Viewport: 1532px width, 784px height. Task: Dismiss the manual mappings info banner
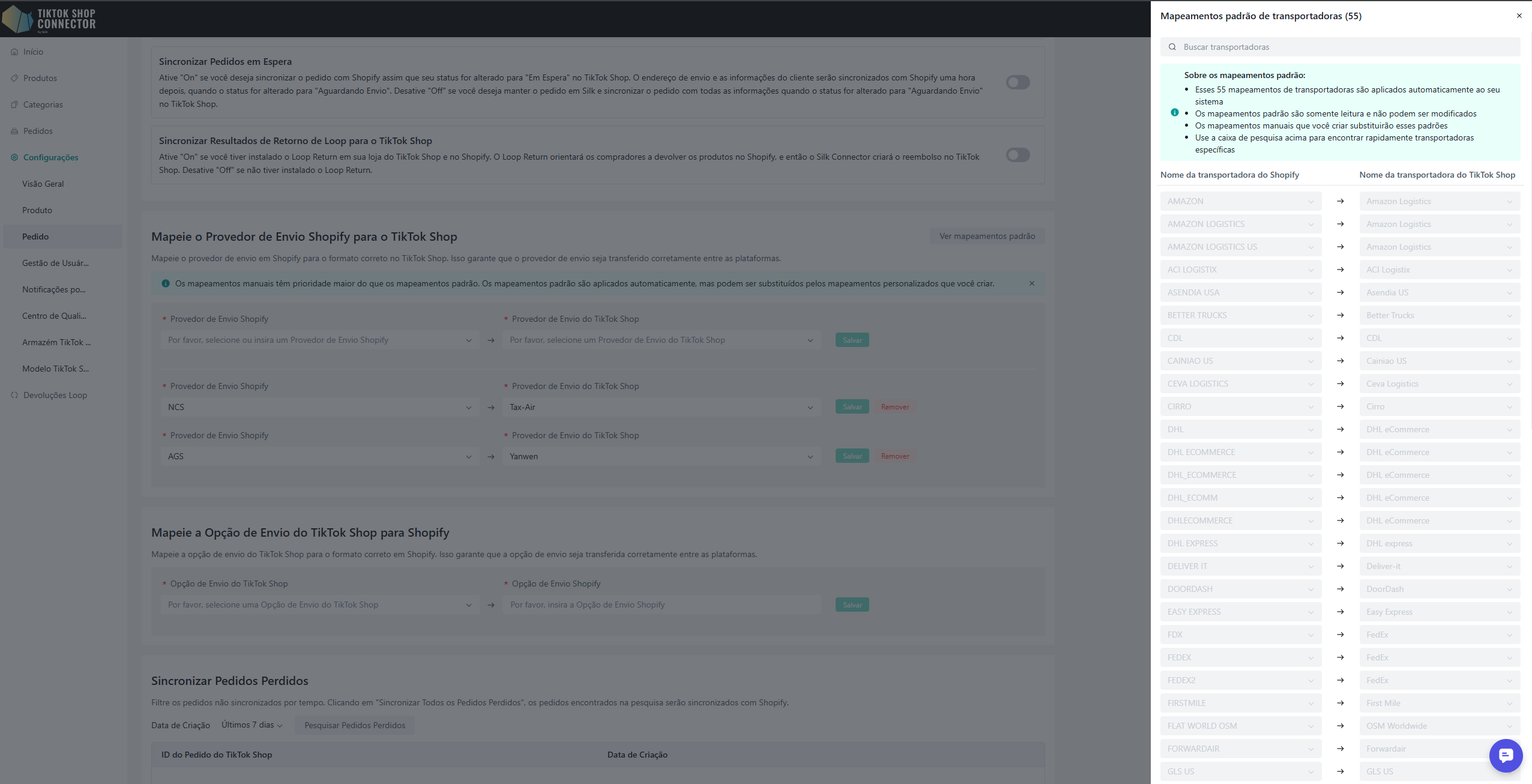1032,283
